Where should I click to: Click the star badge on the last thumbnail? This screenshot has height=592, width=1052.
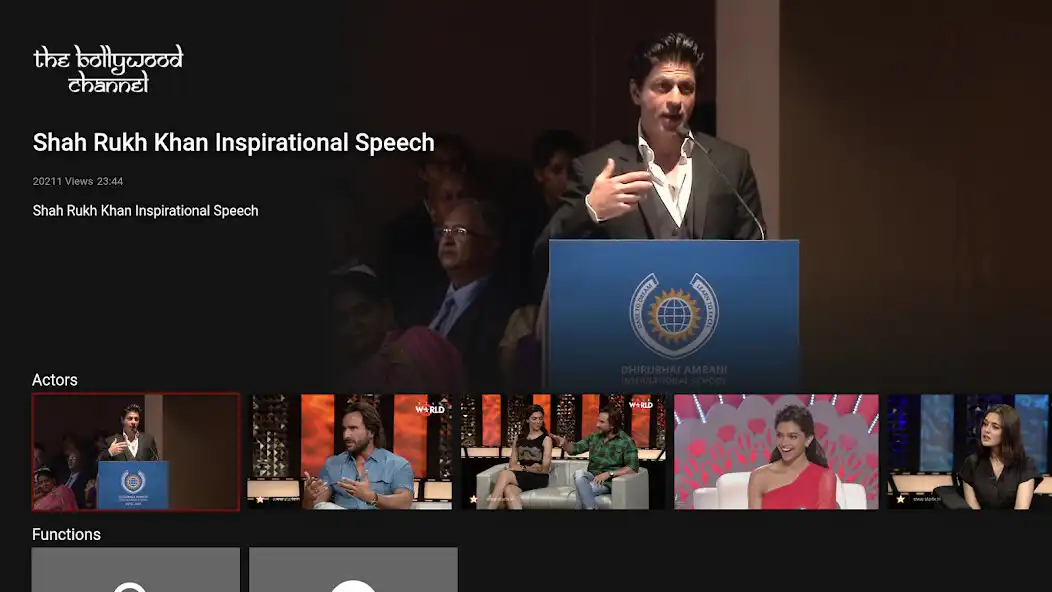pyautogui.click(x=898, y=498)
